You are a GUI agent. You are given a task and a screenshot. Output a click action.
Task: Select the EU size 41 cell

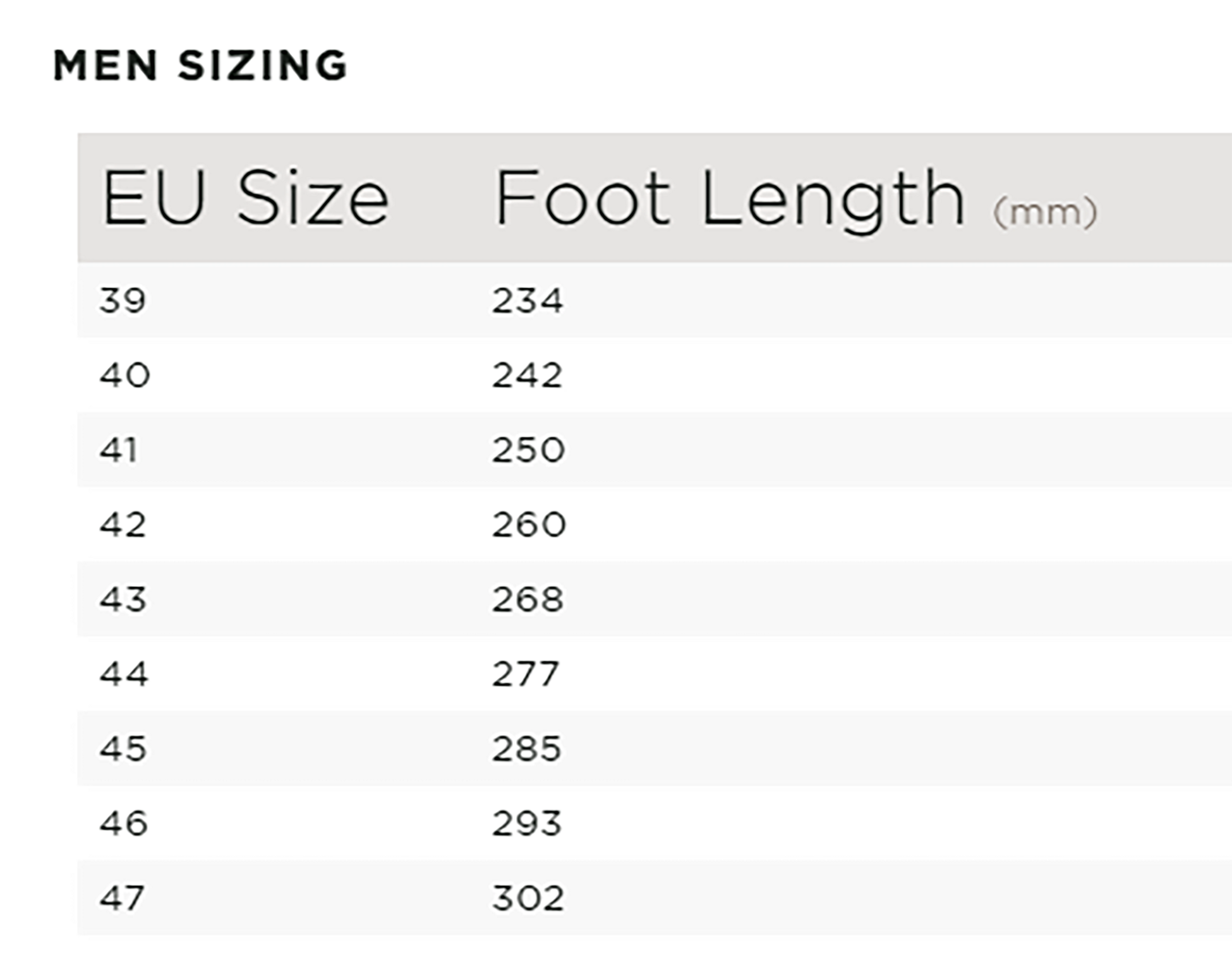click(119, 450)
